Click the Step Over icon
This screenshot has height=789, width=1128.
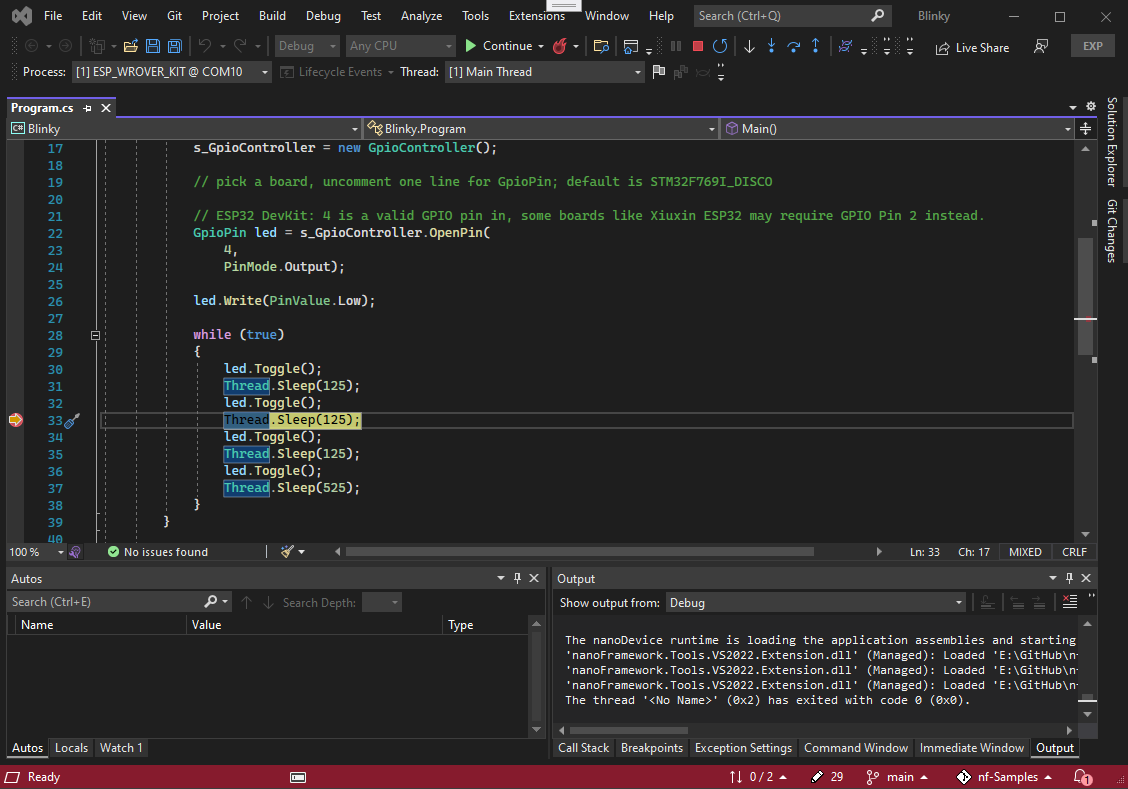point(793,45)
